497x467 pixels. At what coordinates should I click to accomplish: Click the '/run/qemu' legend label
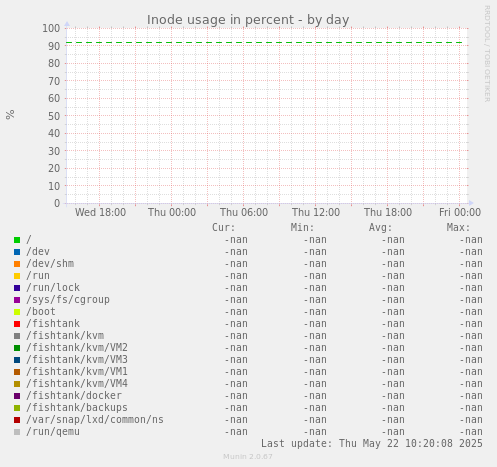[x=53, y=432]
